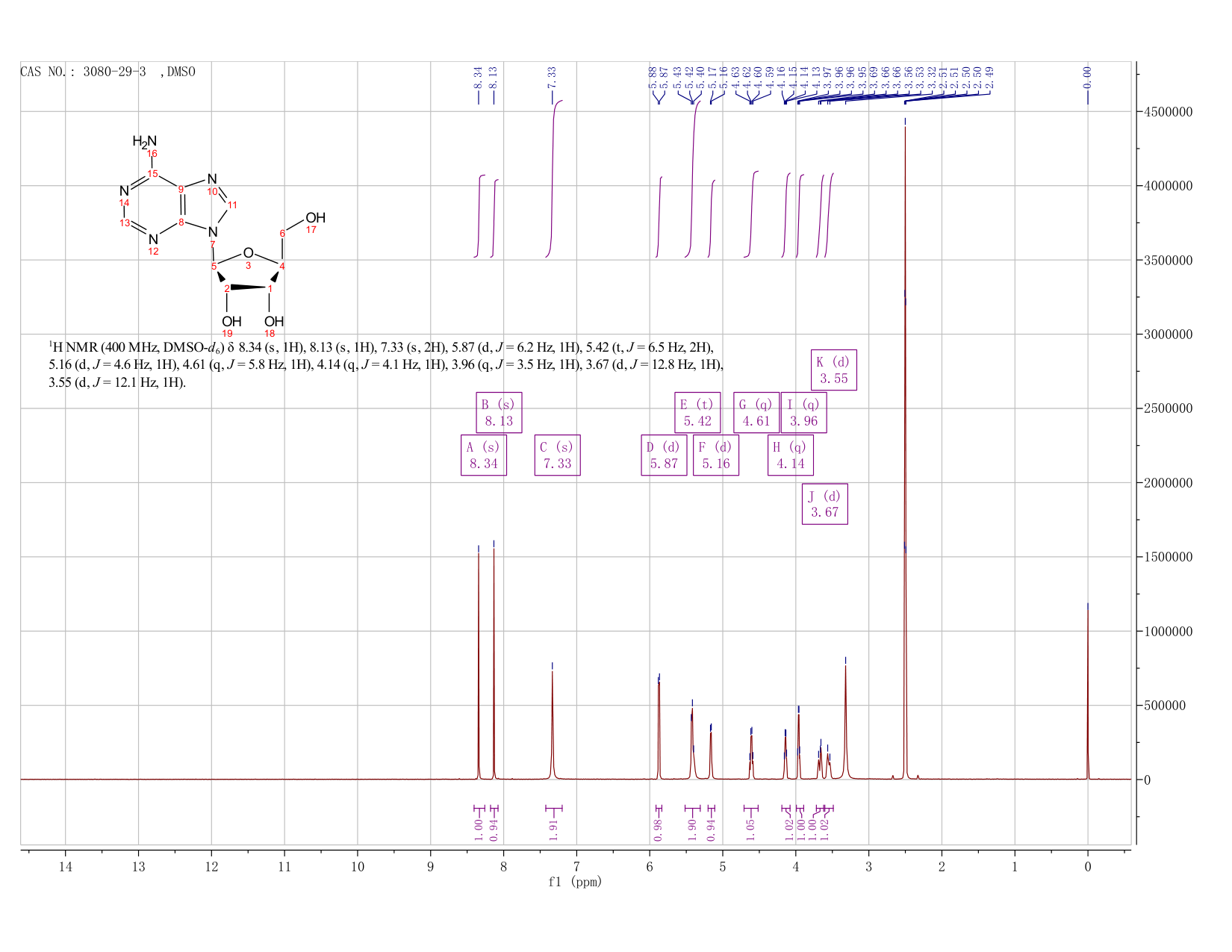Click the E (t) 5.42 multiplet label

[697, 412]
